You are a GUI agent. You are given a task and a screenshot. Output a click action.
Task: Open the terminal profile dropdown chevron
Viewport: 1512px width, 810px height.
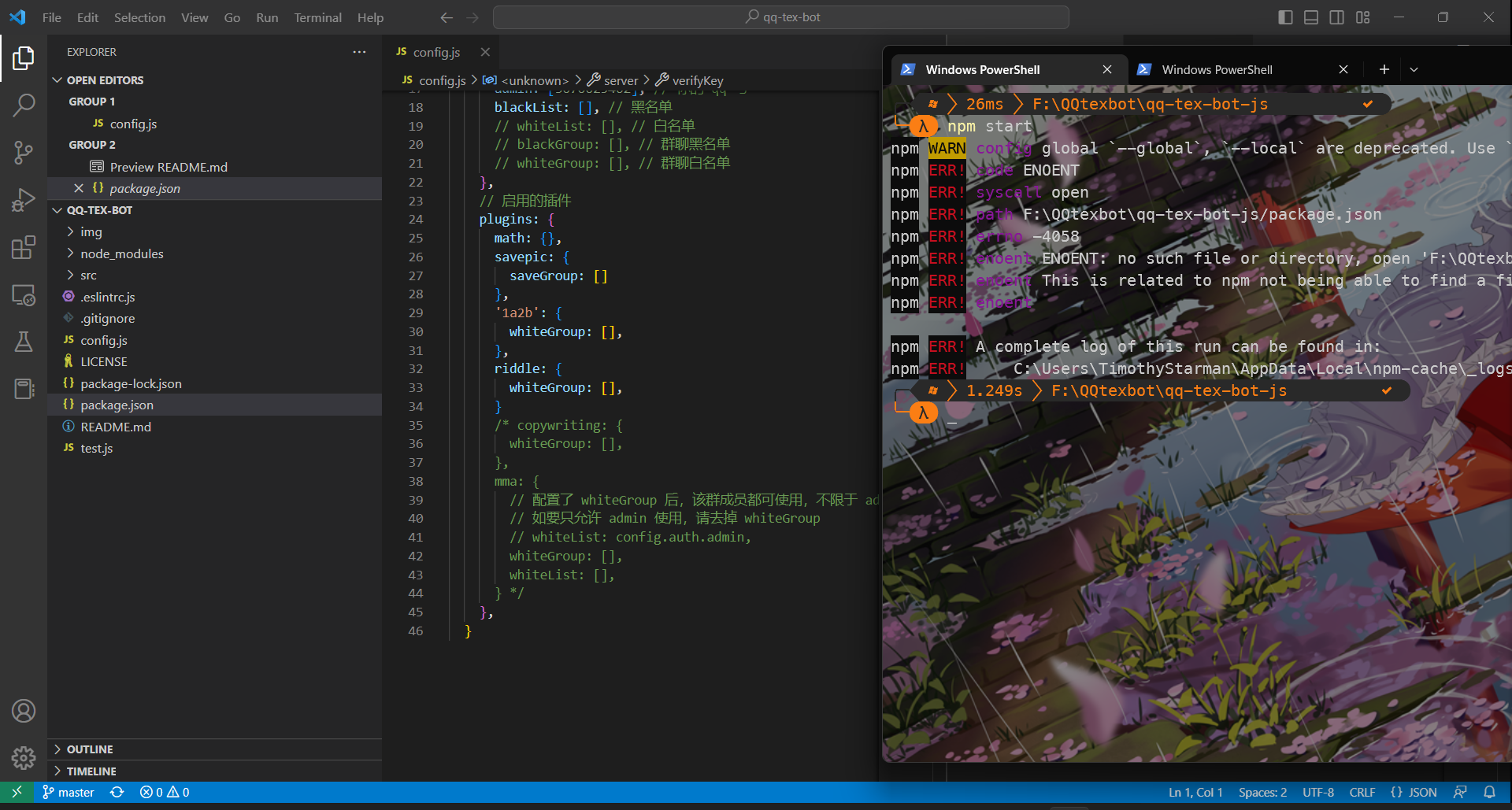click(x=1414, y=69)
